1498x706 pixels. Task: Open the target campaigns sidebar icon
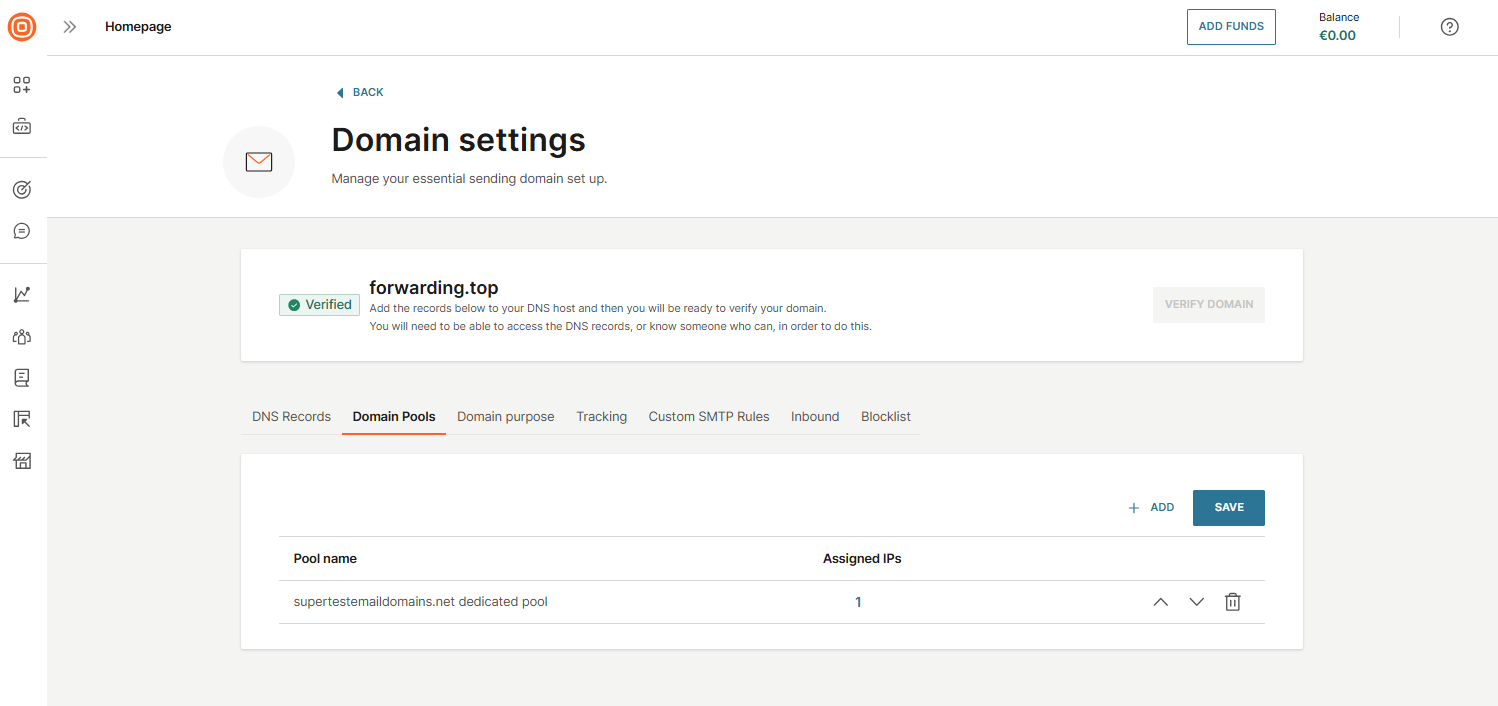pyautogui.click(x=22, y=189)
